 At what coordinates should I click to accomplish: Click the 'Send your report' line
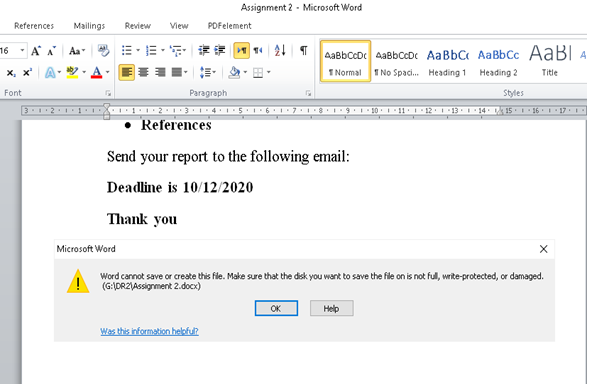[228, 157]
